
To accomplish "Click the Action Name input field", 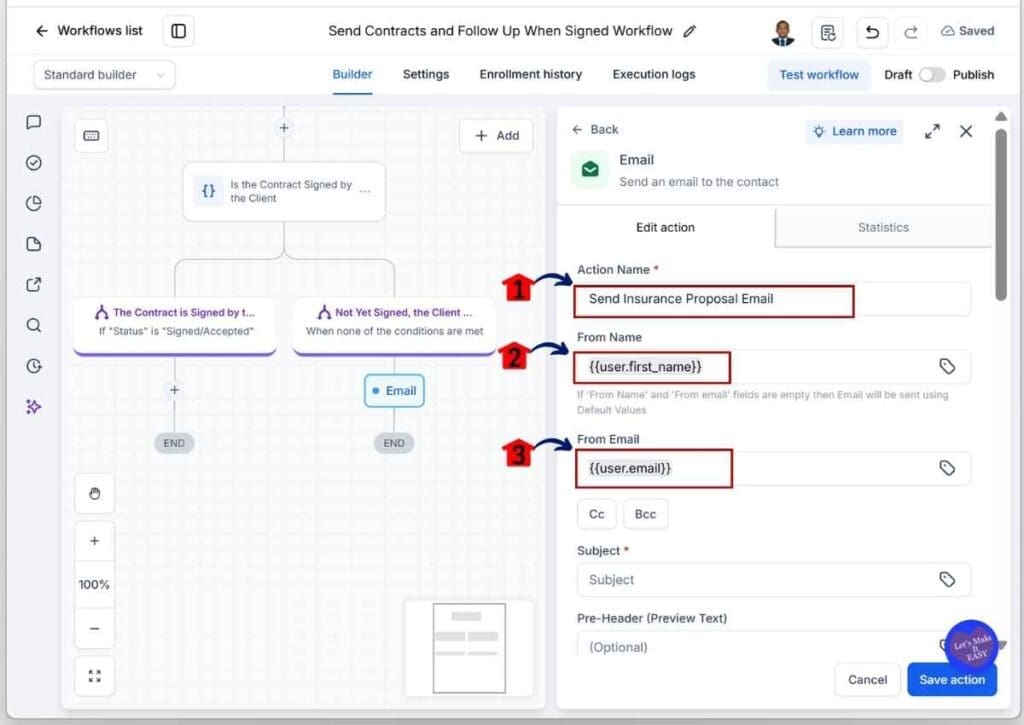I will (x=773, y=299).
